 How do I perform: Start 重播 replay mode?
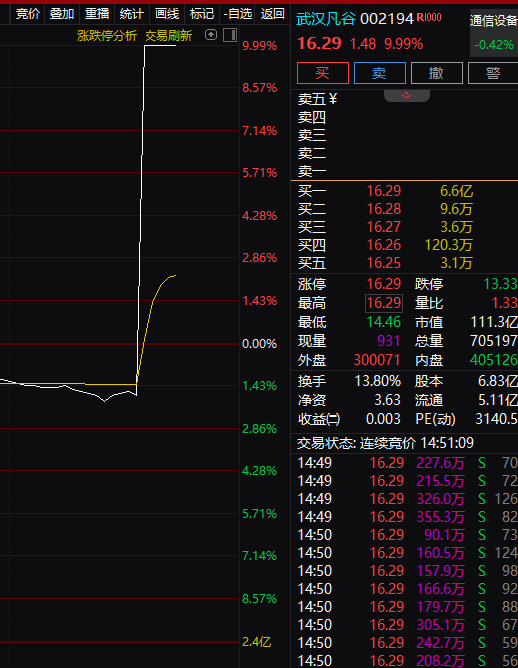pyautogui.click(x=97, y=14)
